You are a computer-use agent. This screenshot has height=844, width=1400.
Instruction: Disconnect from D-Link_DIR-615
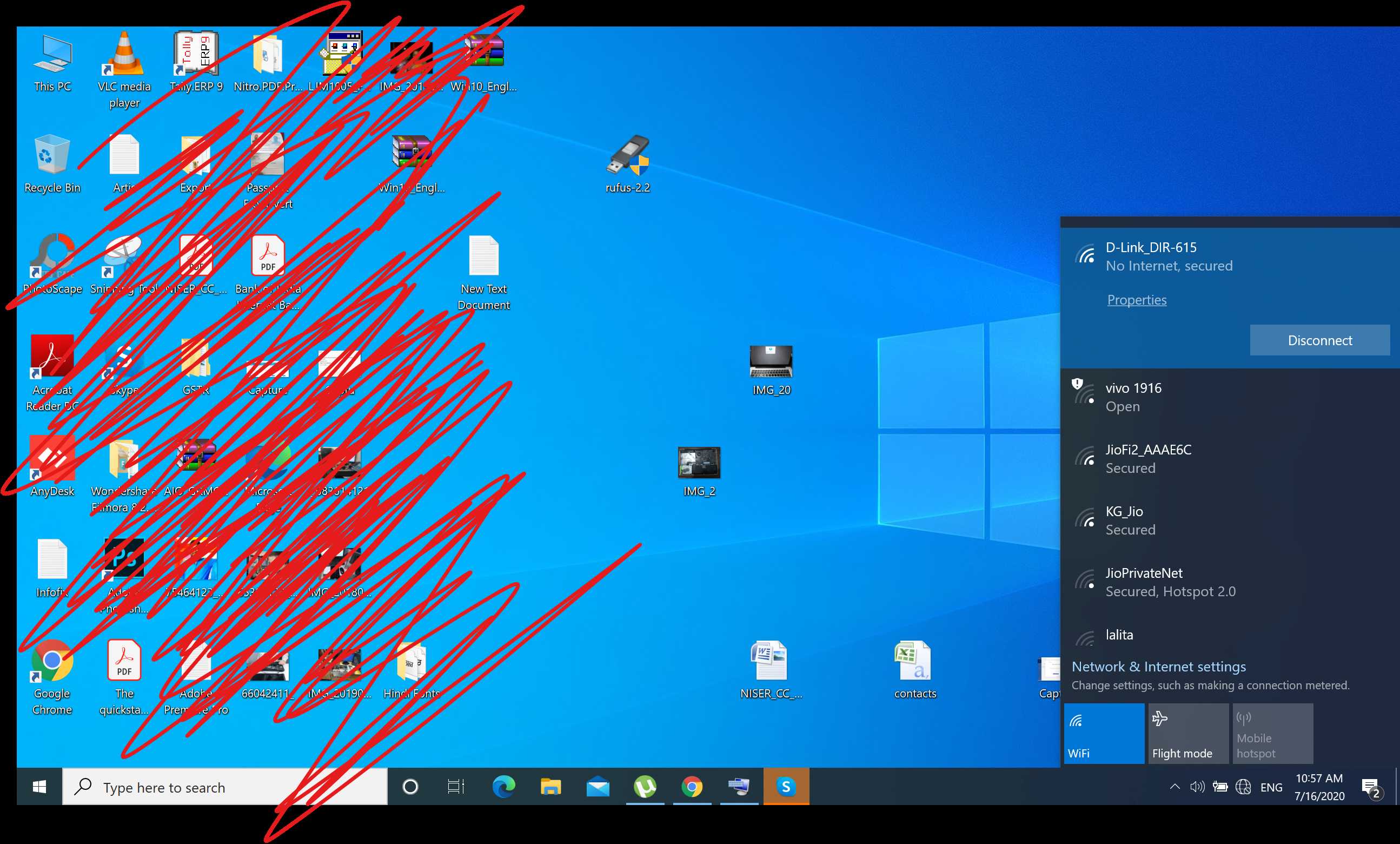[x=1320, y=340]
